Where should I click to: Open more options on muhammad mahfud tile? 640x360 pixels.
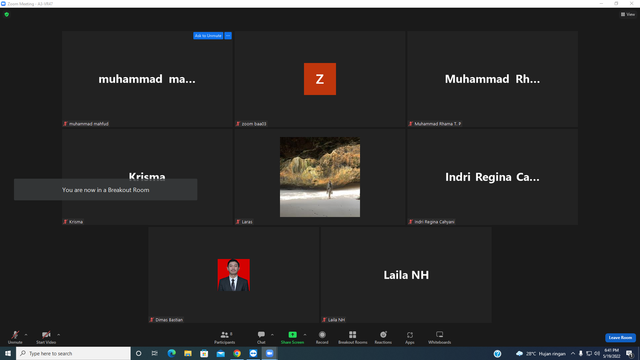[x=228, y=36]
